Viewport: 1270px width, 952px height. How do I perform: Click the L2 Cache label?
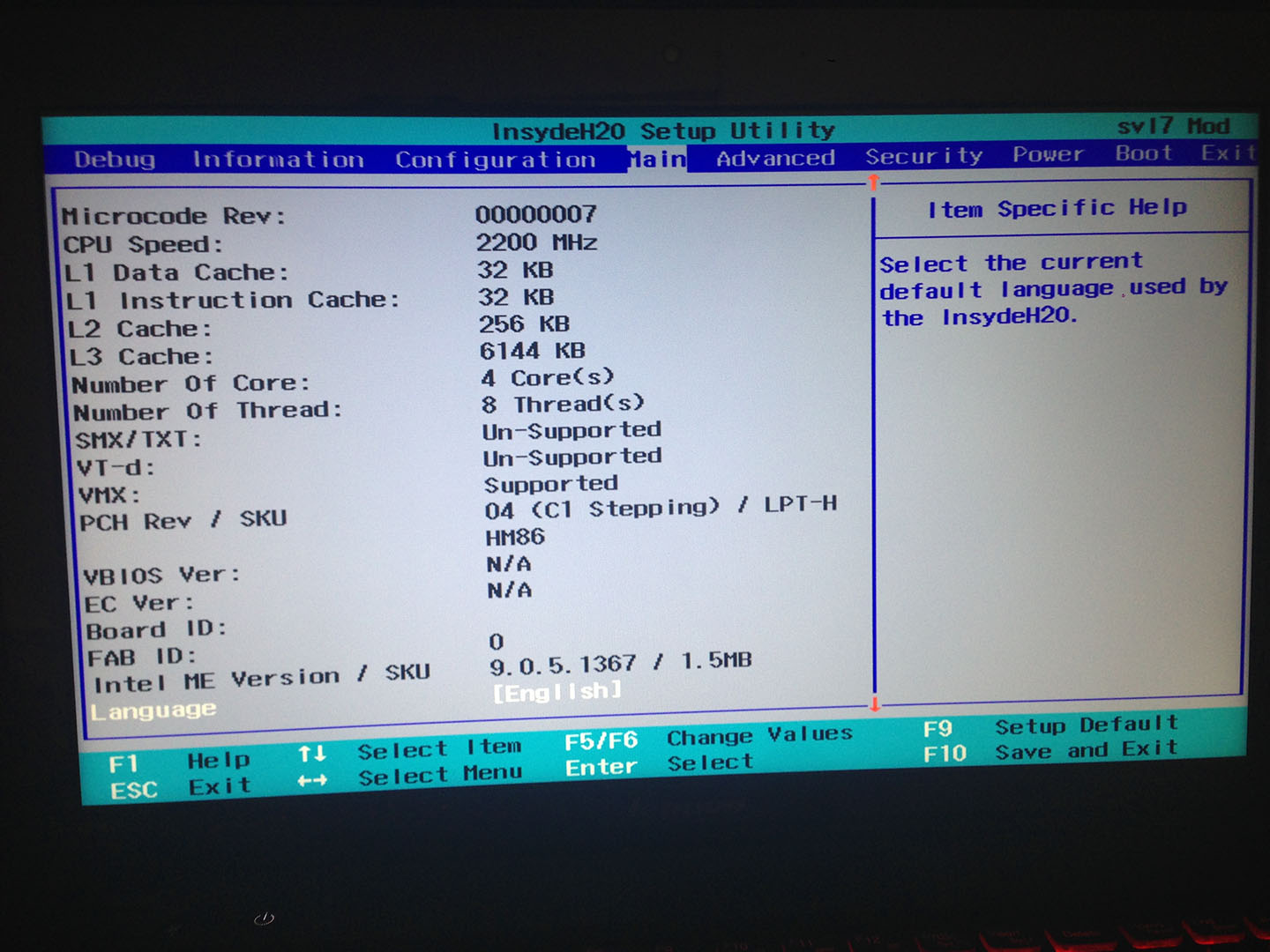pos(140,329)
